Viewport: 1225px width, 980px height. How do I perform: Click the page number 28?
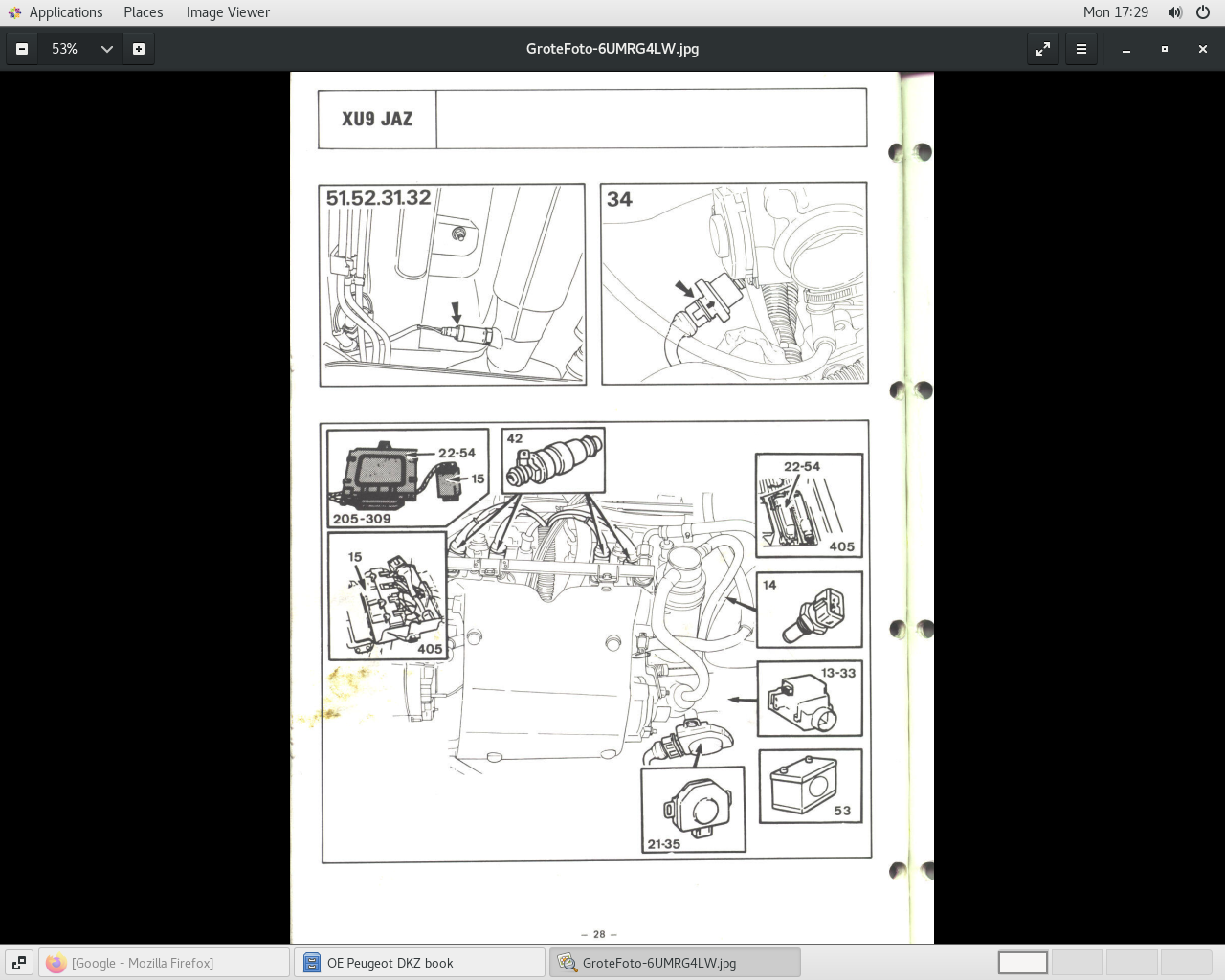tap(599, 934)
